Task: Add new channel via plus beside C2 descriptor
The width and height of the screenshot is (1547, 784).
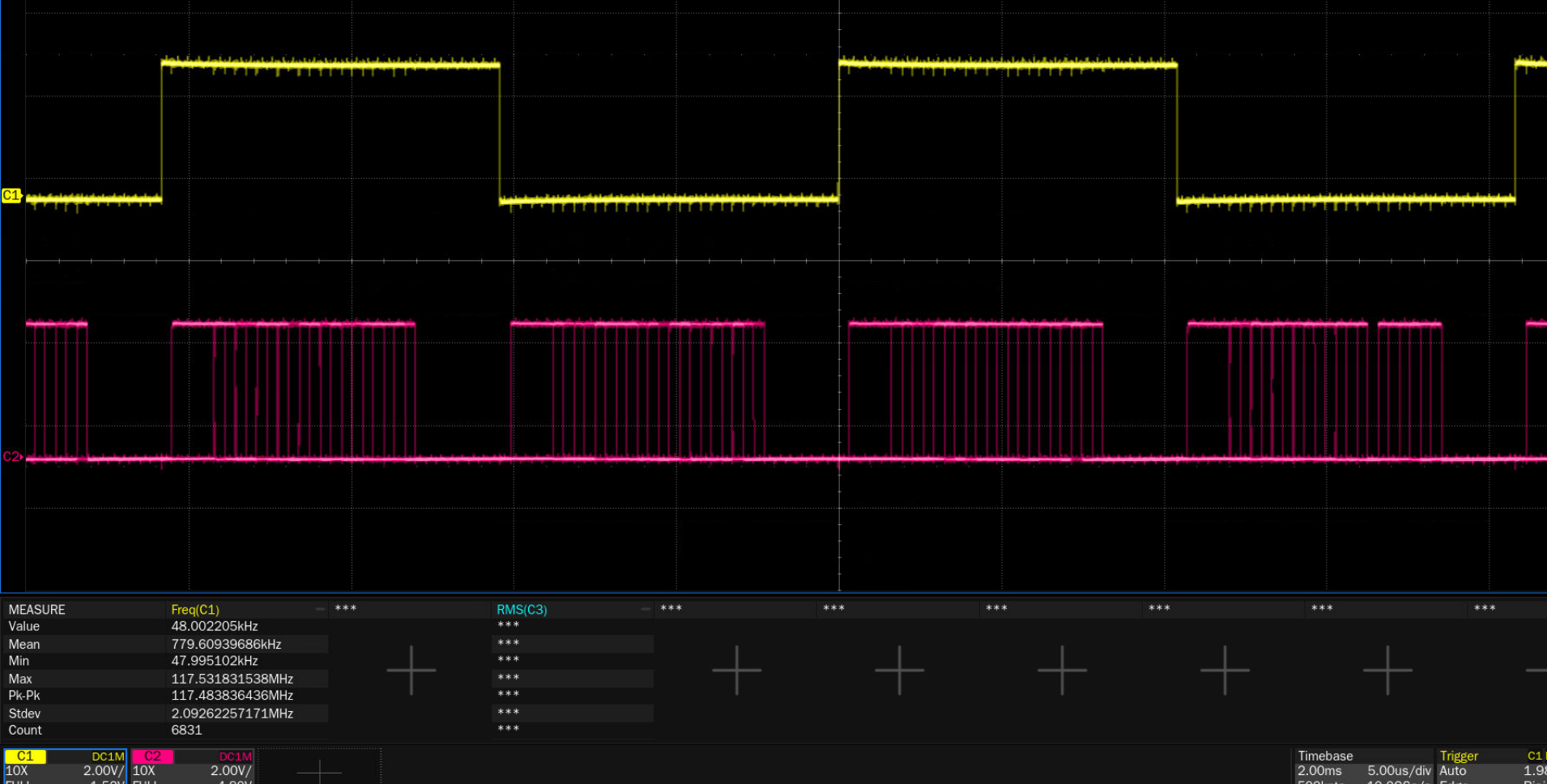Action: (x=319, y=772)
